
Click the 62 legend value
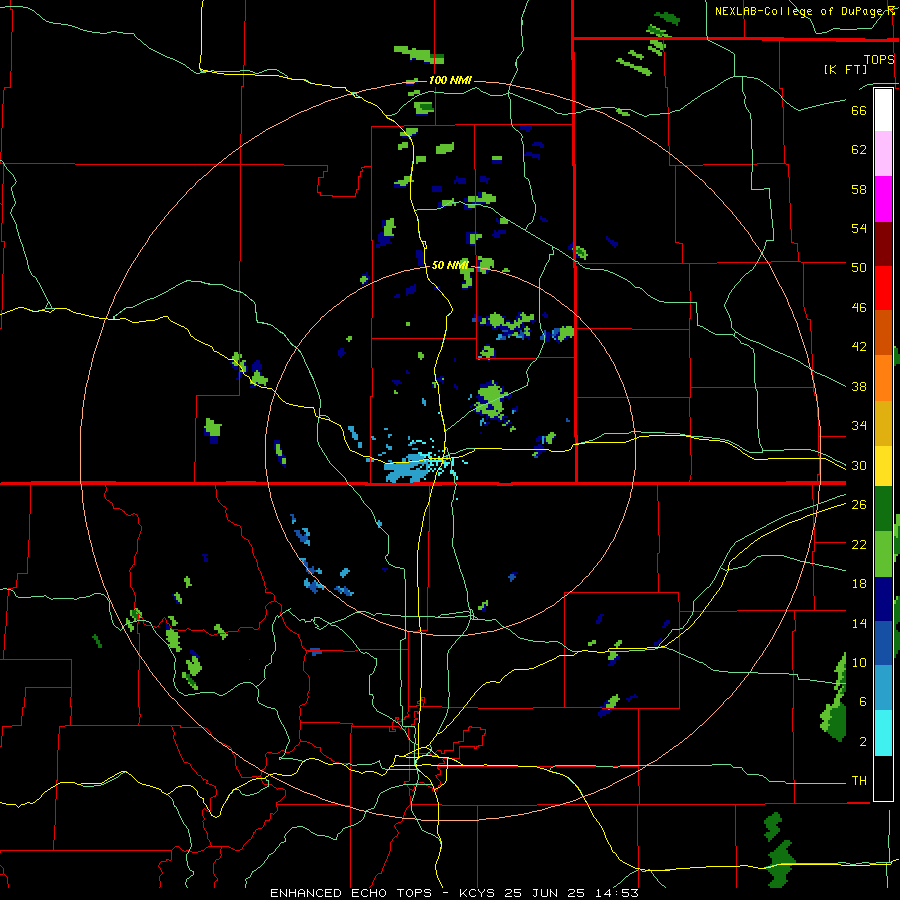coord(859,150)
